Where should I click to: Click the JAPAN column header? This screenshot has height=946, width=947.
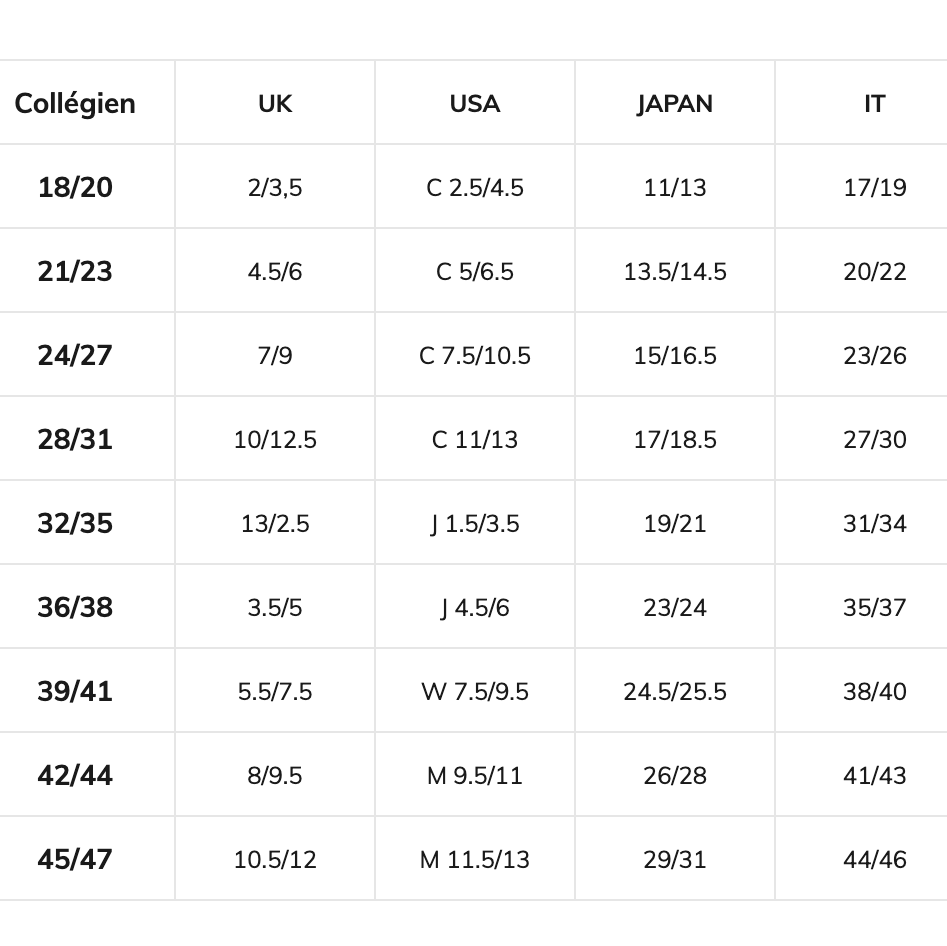pyautogui.click(x=675, y=104)
